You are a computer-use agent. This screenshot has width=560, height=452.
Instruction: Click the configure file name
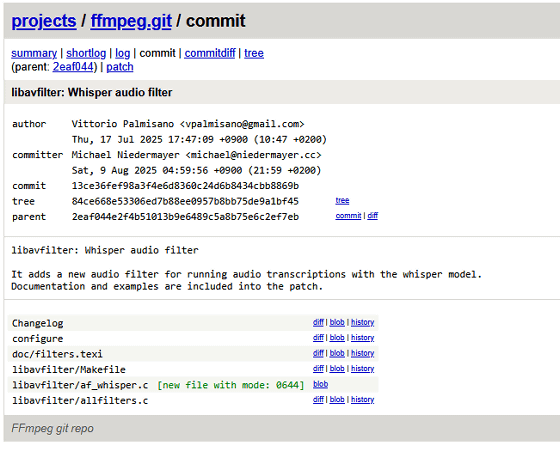tap(38, 338)
